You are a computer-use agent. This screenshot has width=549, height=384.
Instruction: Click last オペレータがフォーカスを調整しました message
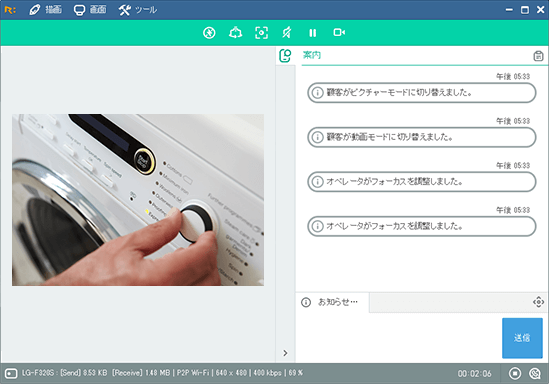point(422,226)
